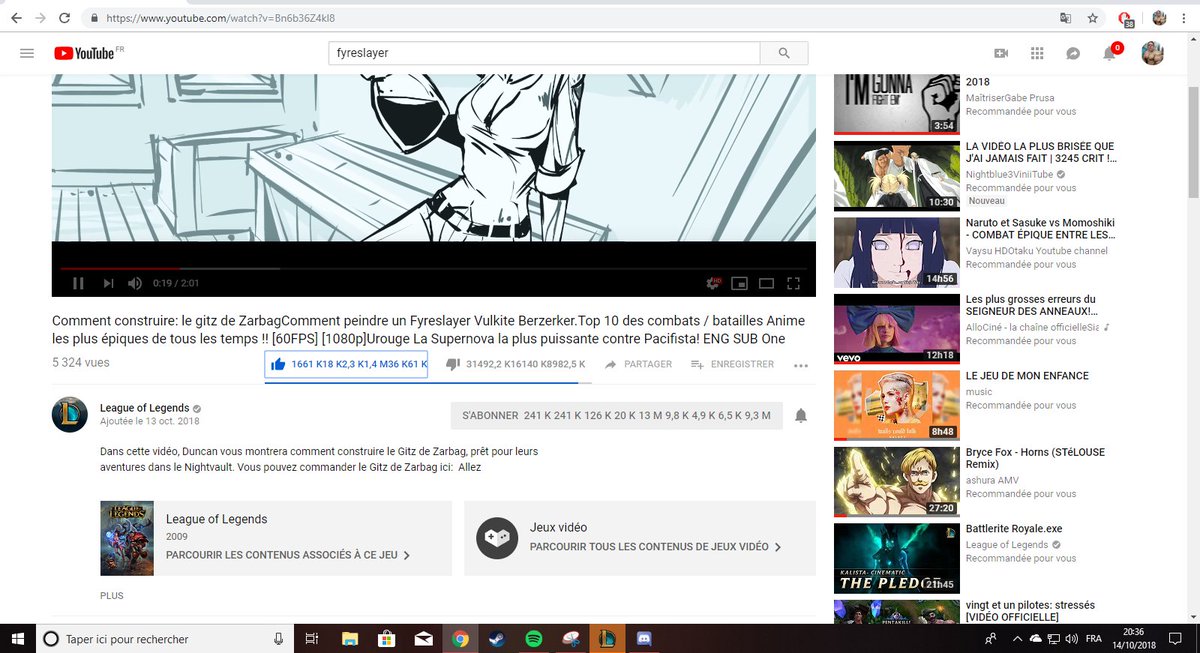The width and height of the screenshot is (1200, 653).
Task: Open the YouTube apps grid
Action: click(x=1037, y=53)
